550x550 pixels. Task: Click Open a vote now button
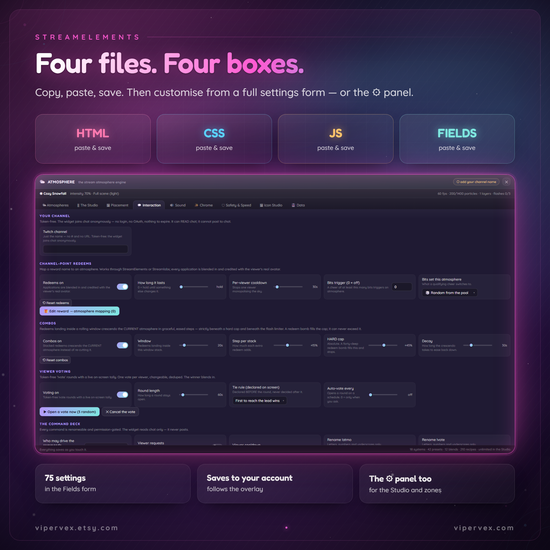coord(69,412)
